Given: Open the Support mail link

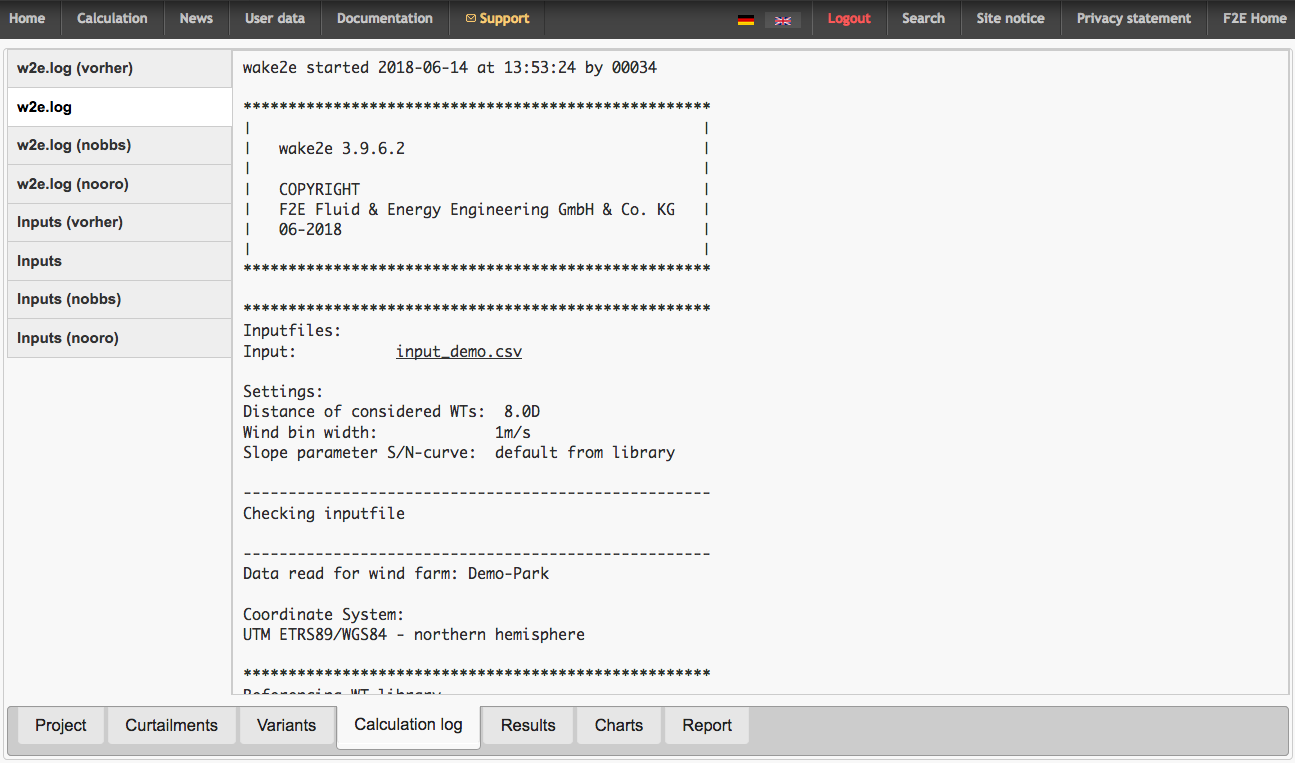Looking at the screenshot, I should pos(497,19).
